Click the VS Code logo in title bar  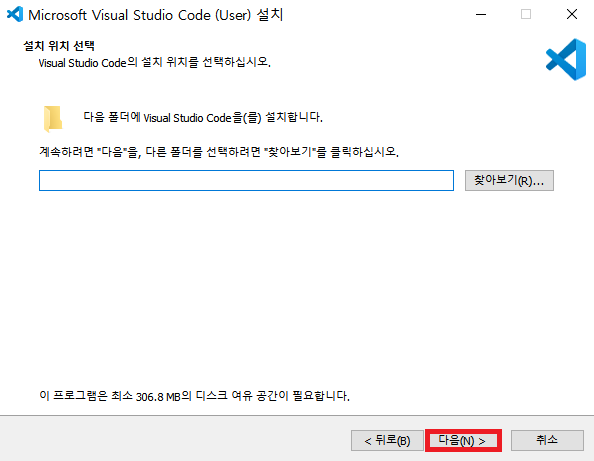(15, 14)
